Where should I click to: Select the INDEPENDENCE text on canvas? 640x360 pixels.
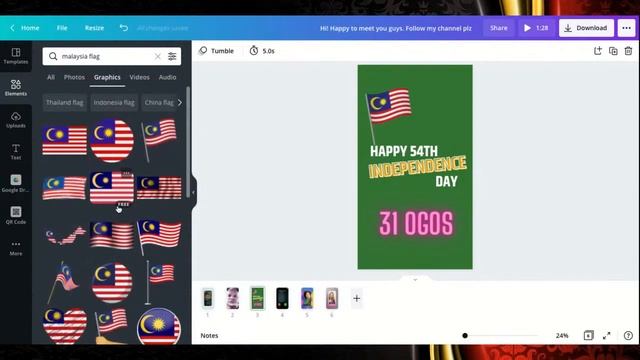[417, 166]
